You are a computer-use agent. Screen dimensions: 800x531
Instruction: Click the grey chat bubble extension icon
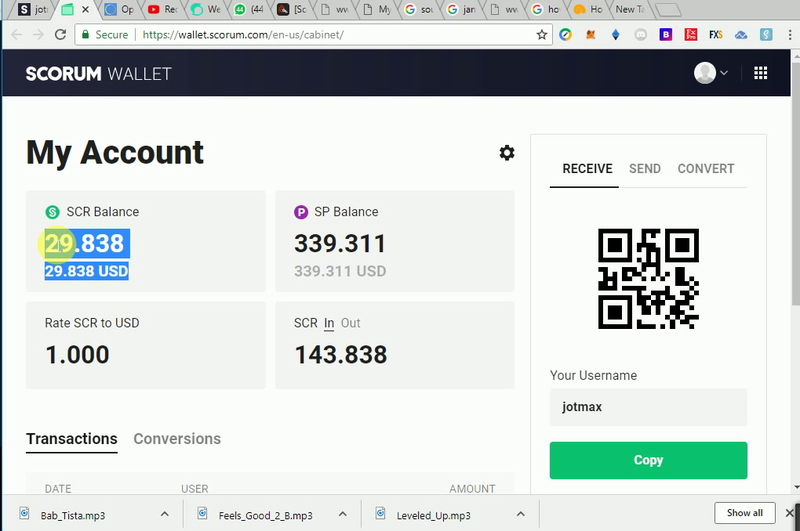coord(641,35)
